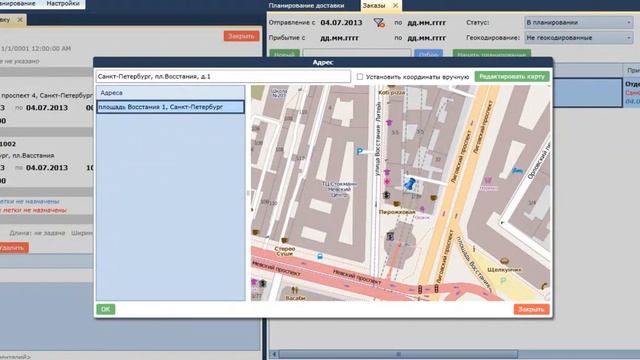Click the Пирожковая label on the map
The width and height of the screenshot is (640, 360).
pyautogui.click(x=397, y=212)
